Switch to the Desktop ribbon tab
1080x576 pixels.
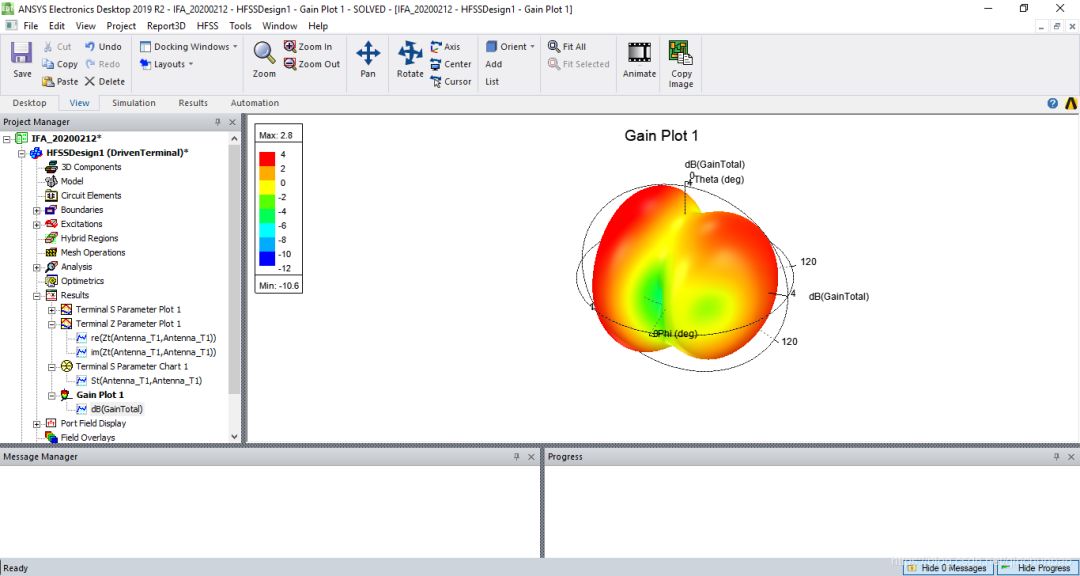point(30,103)
